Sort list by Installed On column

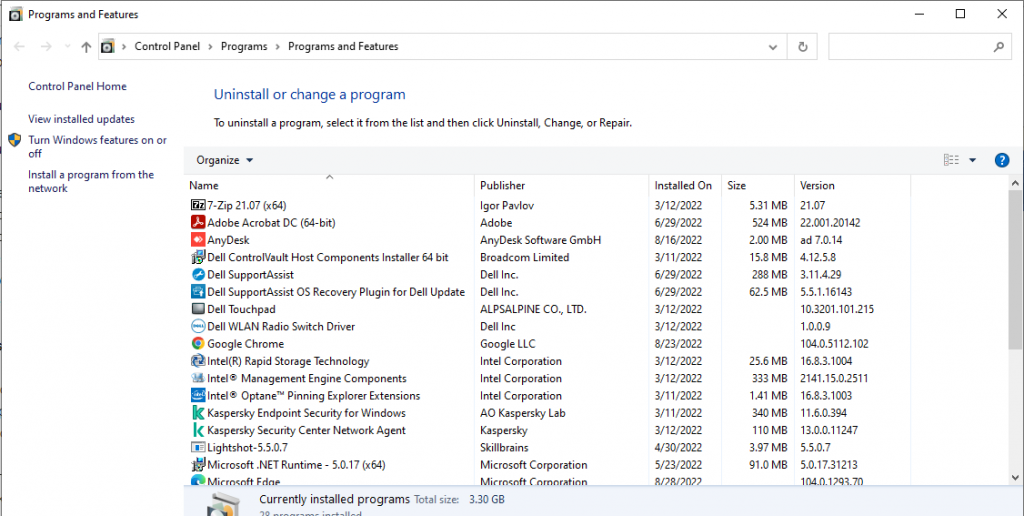click(683, 186)
